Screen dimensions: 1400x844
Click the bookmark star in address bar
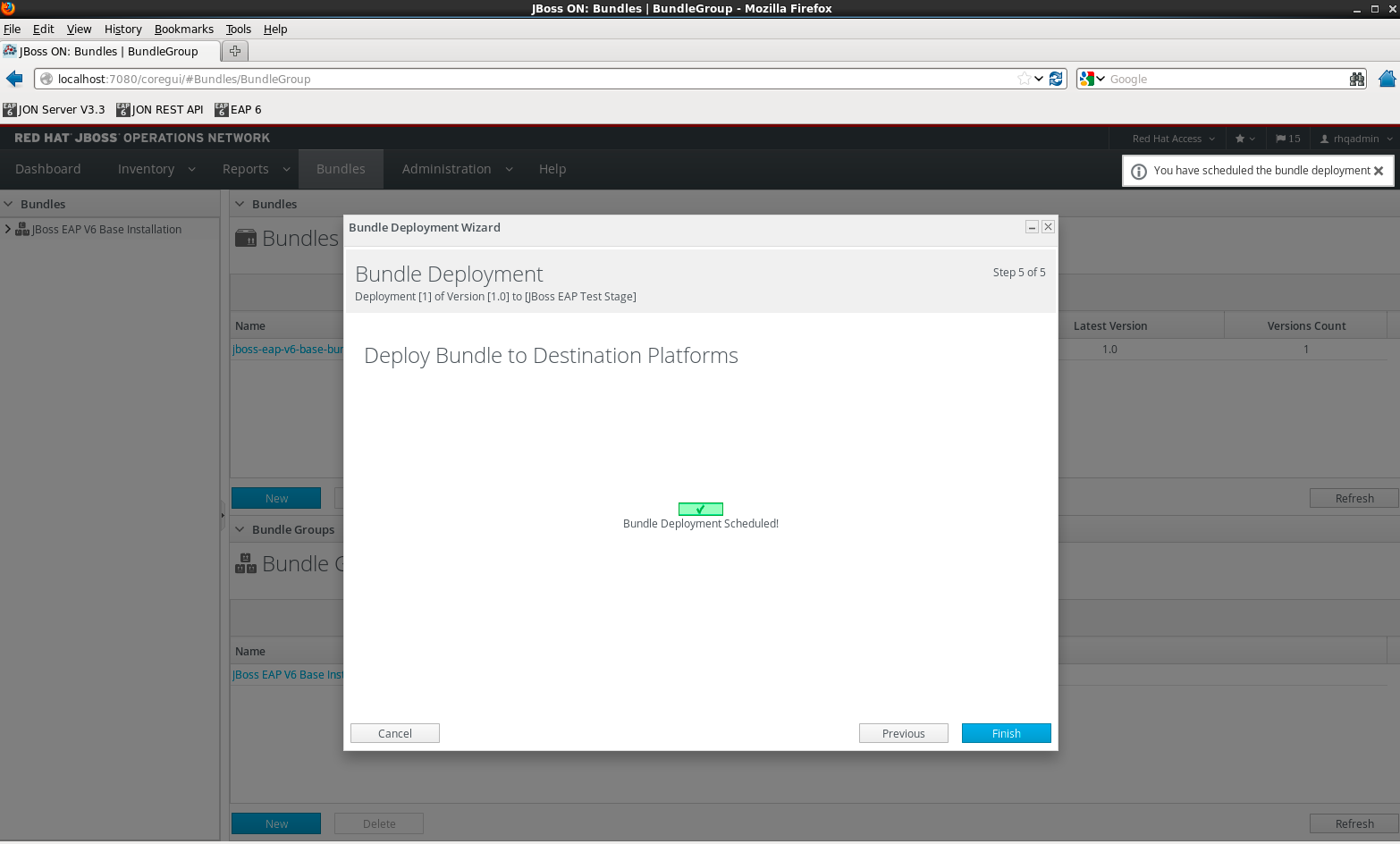1024,79
